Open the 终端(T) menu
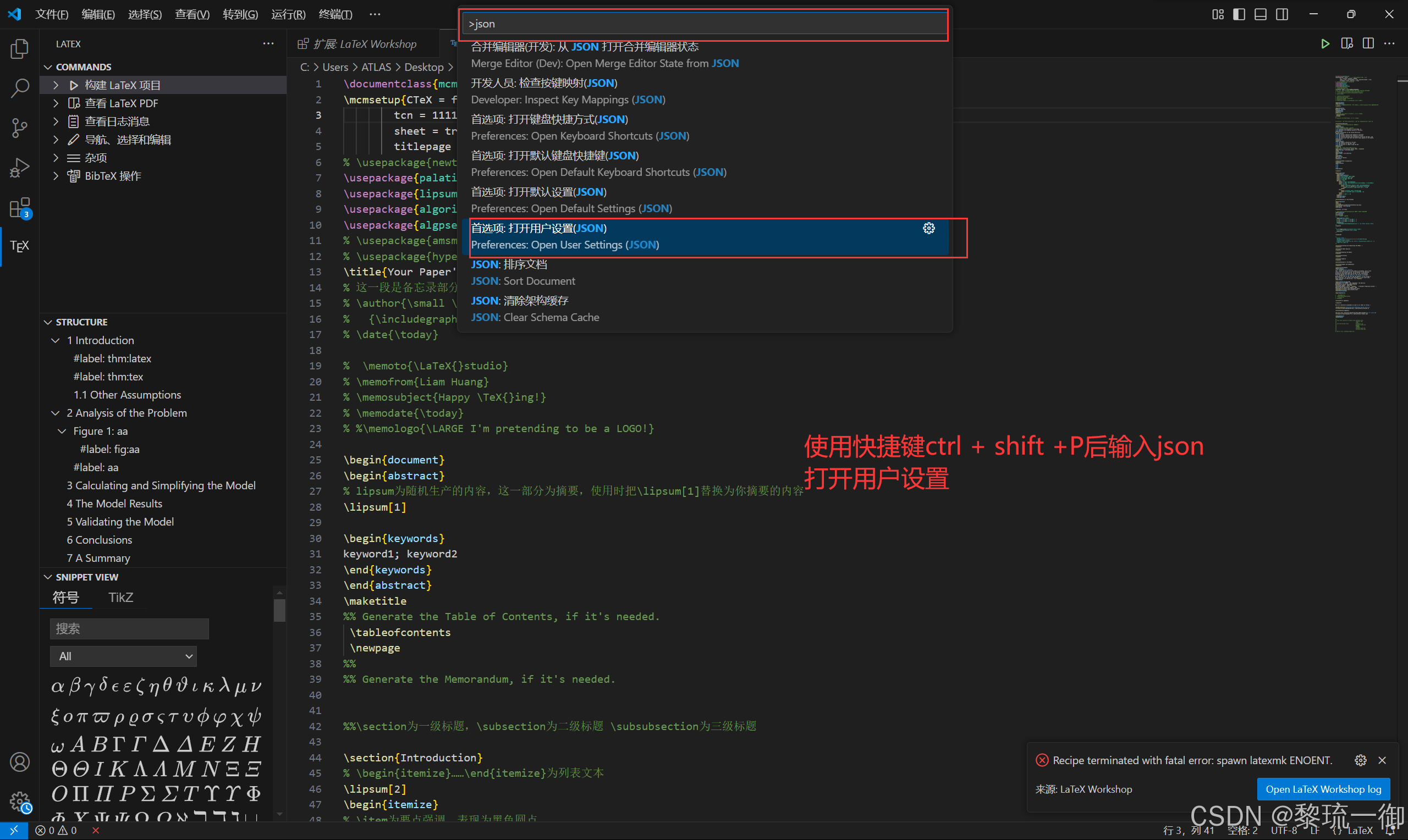1408x840 pixels. pyautogui.click(x=335, y=14)
